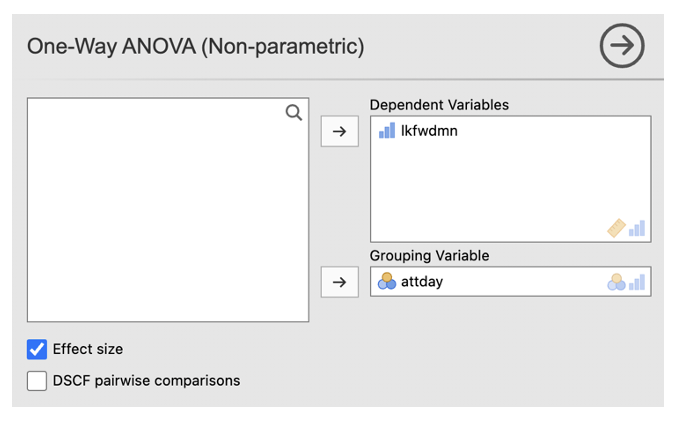Click nominal circles icon at Grouping Variable box edge
This screenshot has height=426, width=680.
tap(616, 282)
